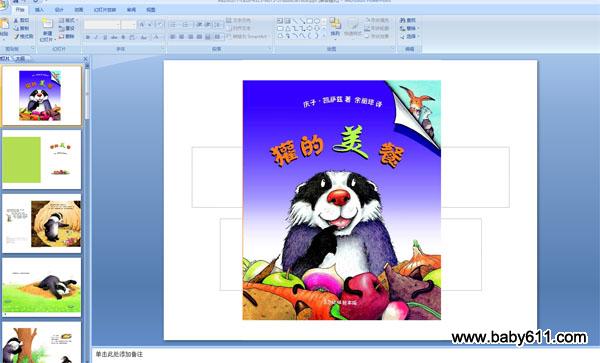Select the second slide thumbnail with the green block

(42, 160)
